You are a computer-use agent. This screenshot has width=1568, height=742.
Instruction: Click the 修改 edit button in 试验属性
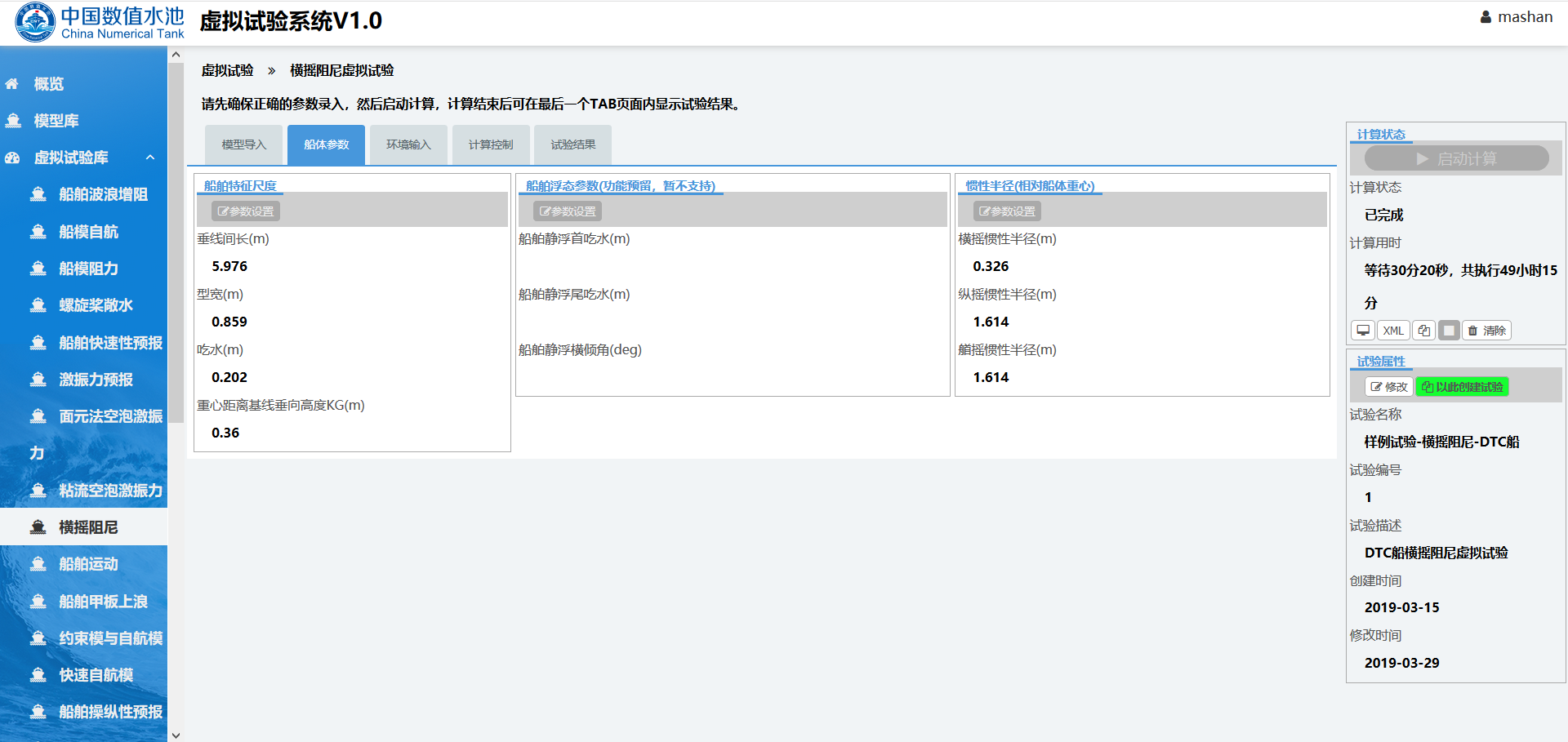pyautogui.click(x=1388, y=387)
